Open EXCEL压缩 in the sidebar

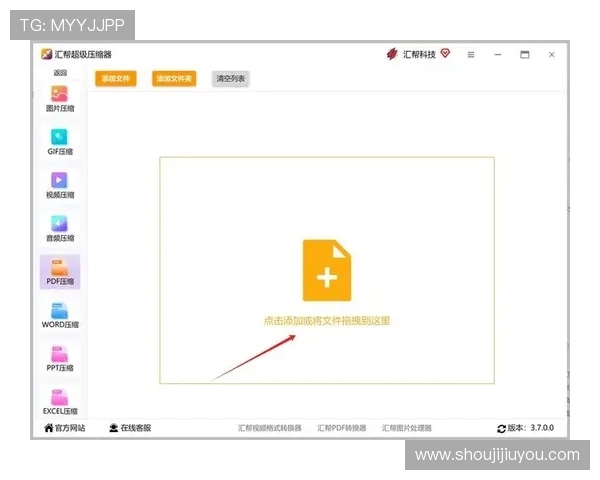(x=60, y=402)
